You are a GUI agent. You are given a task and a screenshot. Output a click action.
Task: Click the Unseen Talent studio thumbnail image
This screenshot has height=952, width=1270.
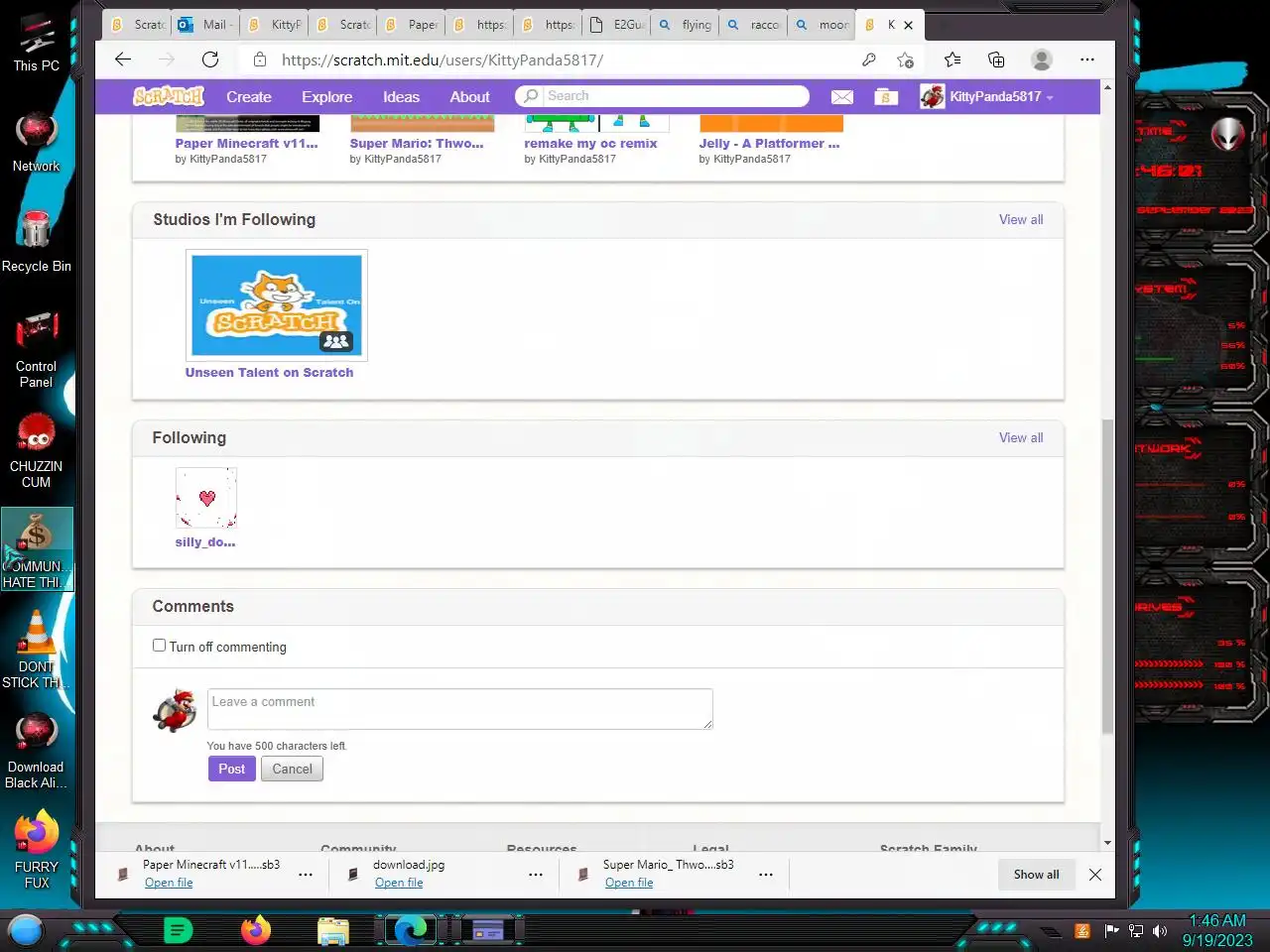[x=277, y=304]
